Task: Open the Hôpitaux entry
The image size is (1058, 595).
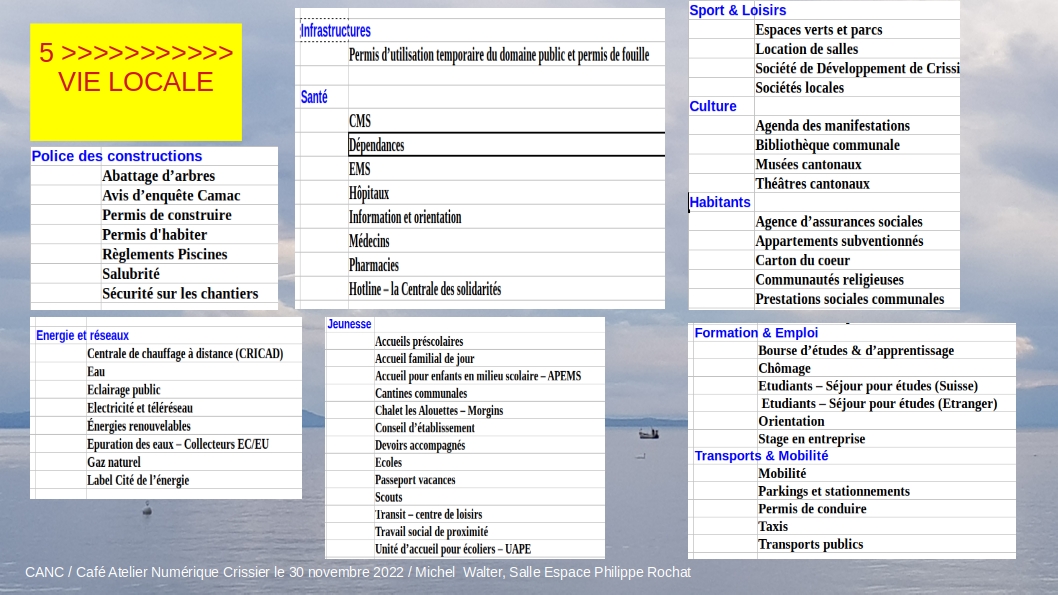Action: (369, 194)
